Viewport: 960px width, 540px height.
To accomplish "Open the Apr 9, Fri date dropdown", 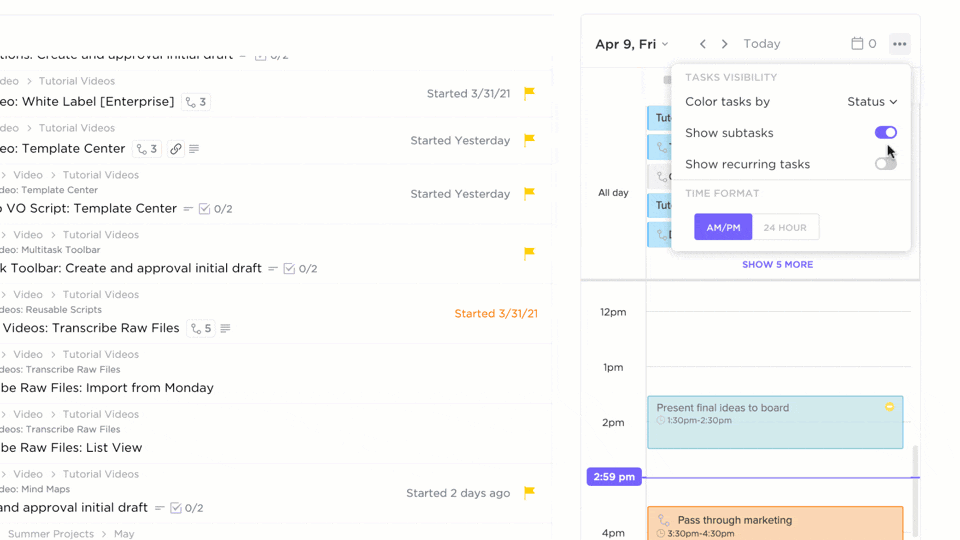I will tap(632, 44).
